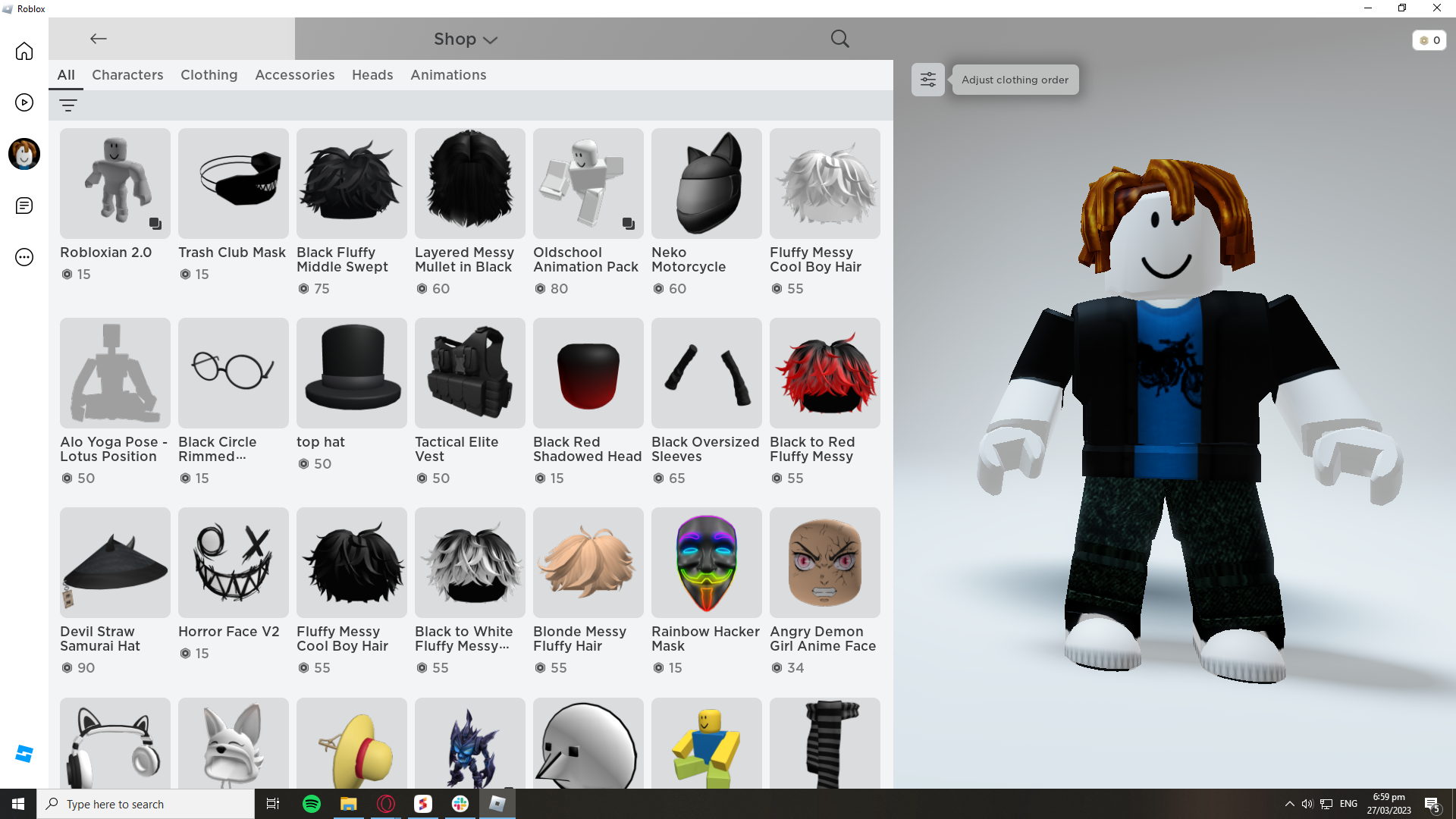
Task: Open the Robux balance dropdown at top right
Action: (1429, 40)
